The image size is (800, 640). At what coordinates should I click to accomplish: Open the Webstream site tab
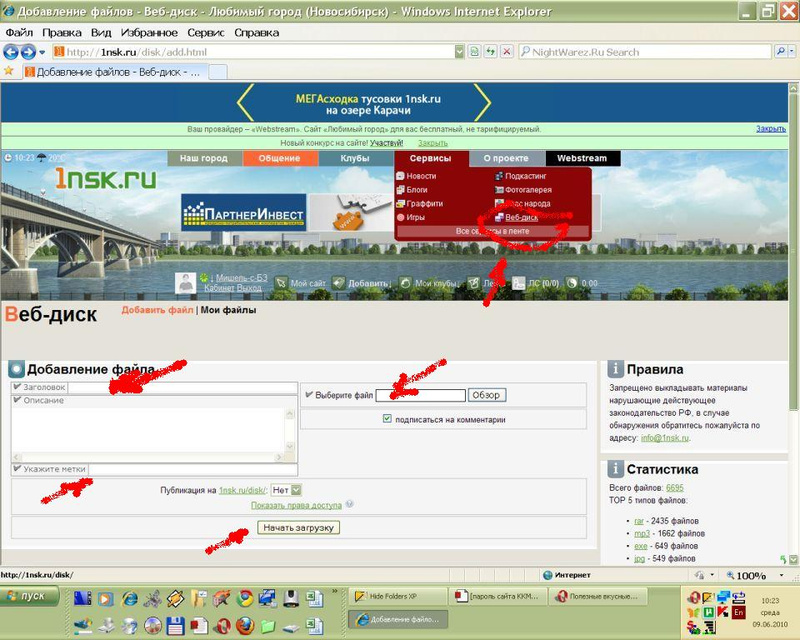coord(582,158)
